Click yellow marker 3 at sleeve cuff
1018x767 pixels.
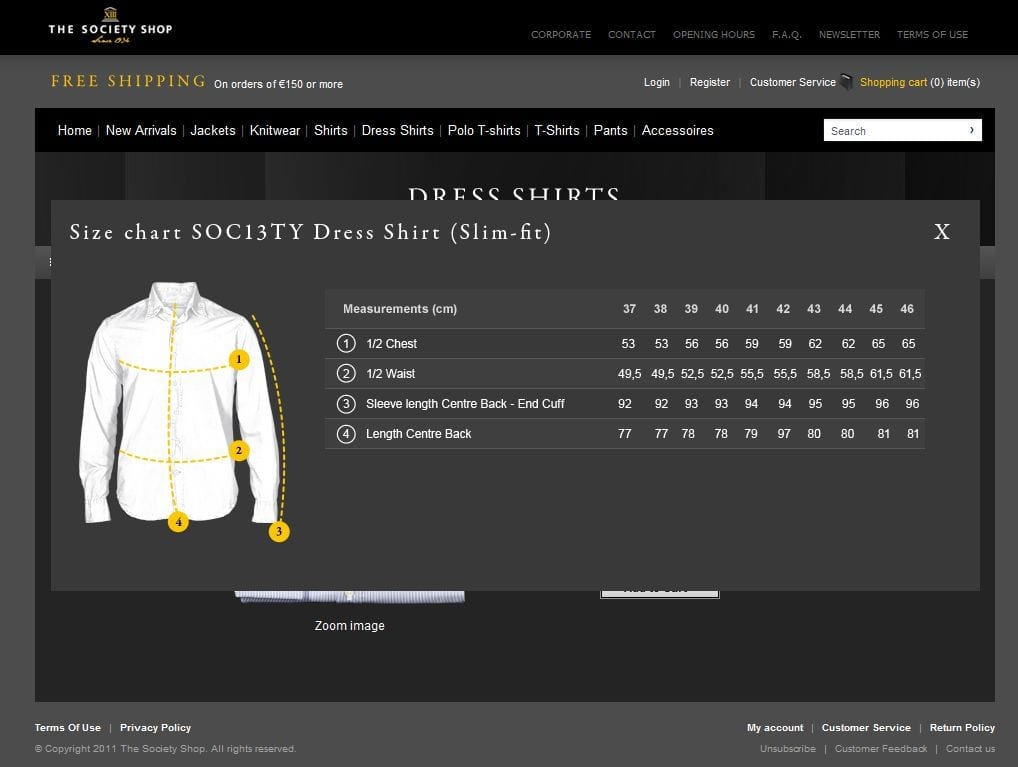(x=279, y=531)
